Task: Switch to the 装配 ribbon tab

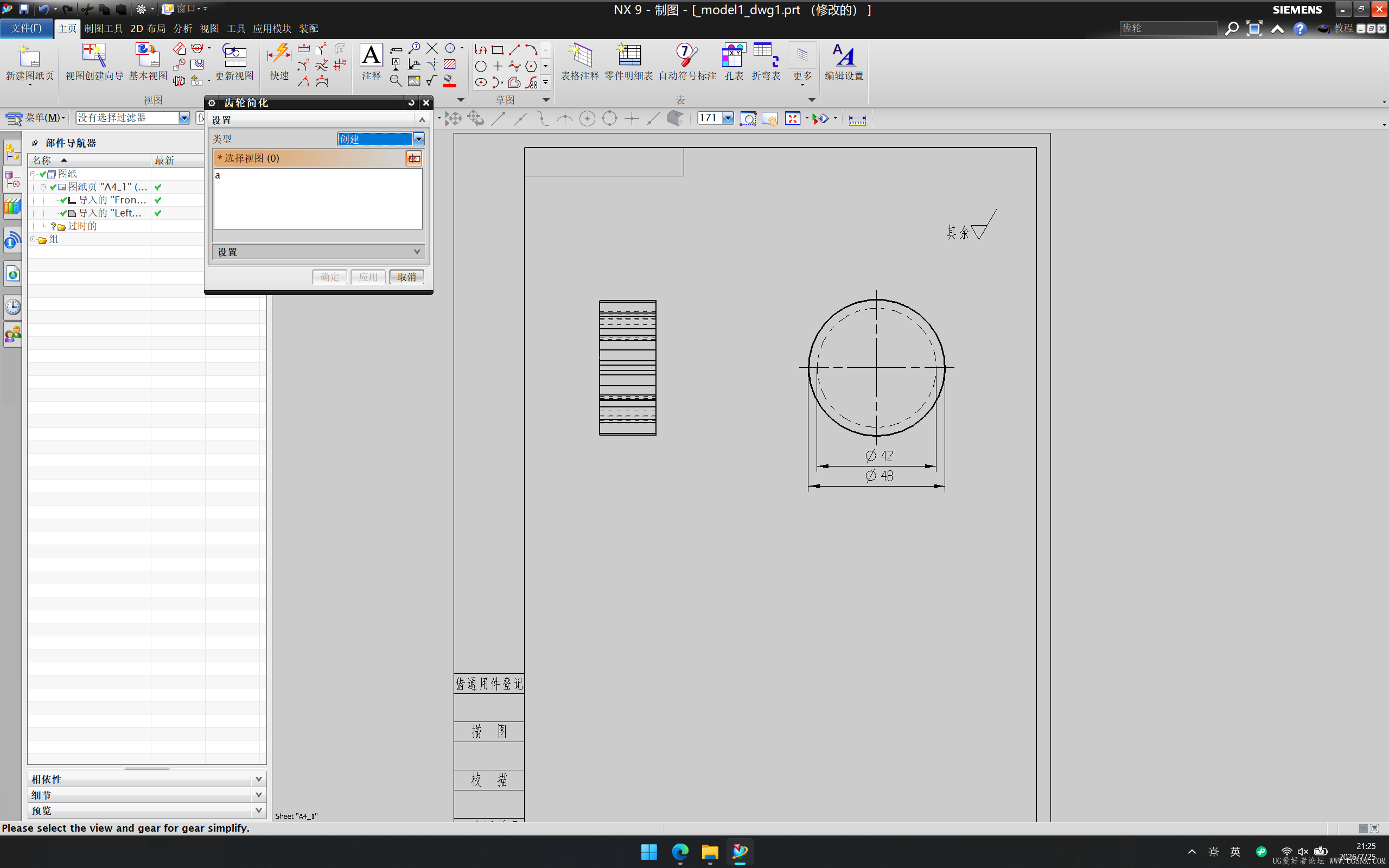Action: tap(309, 29)
